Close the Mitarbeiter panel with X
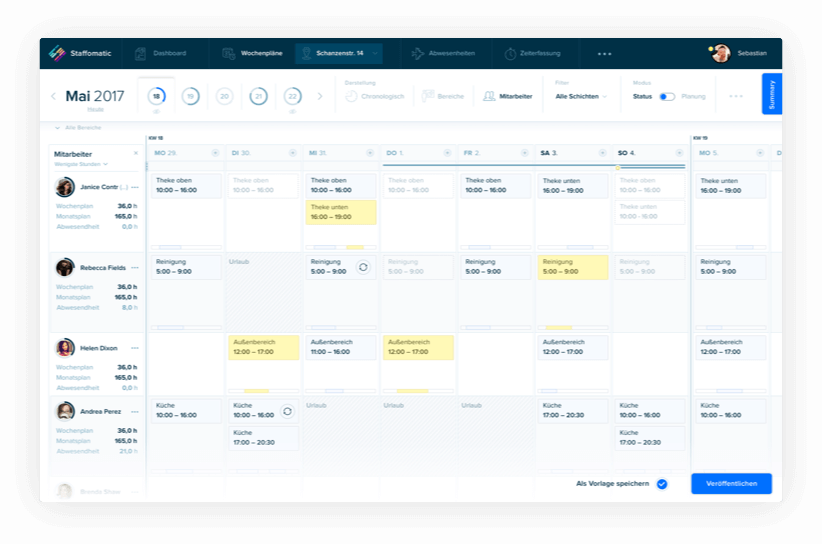The width and height of the screenshot is (822, 544). coord(136,153)
